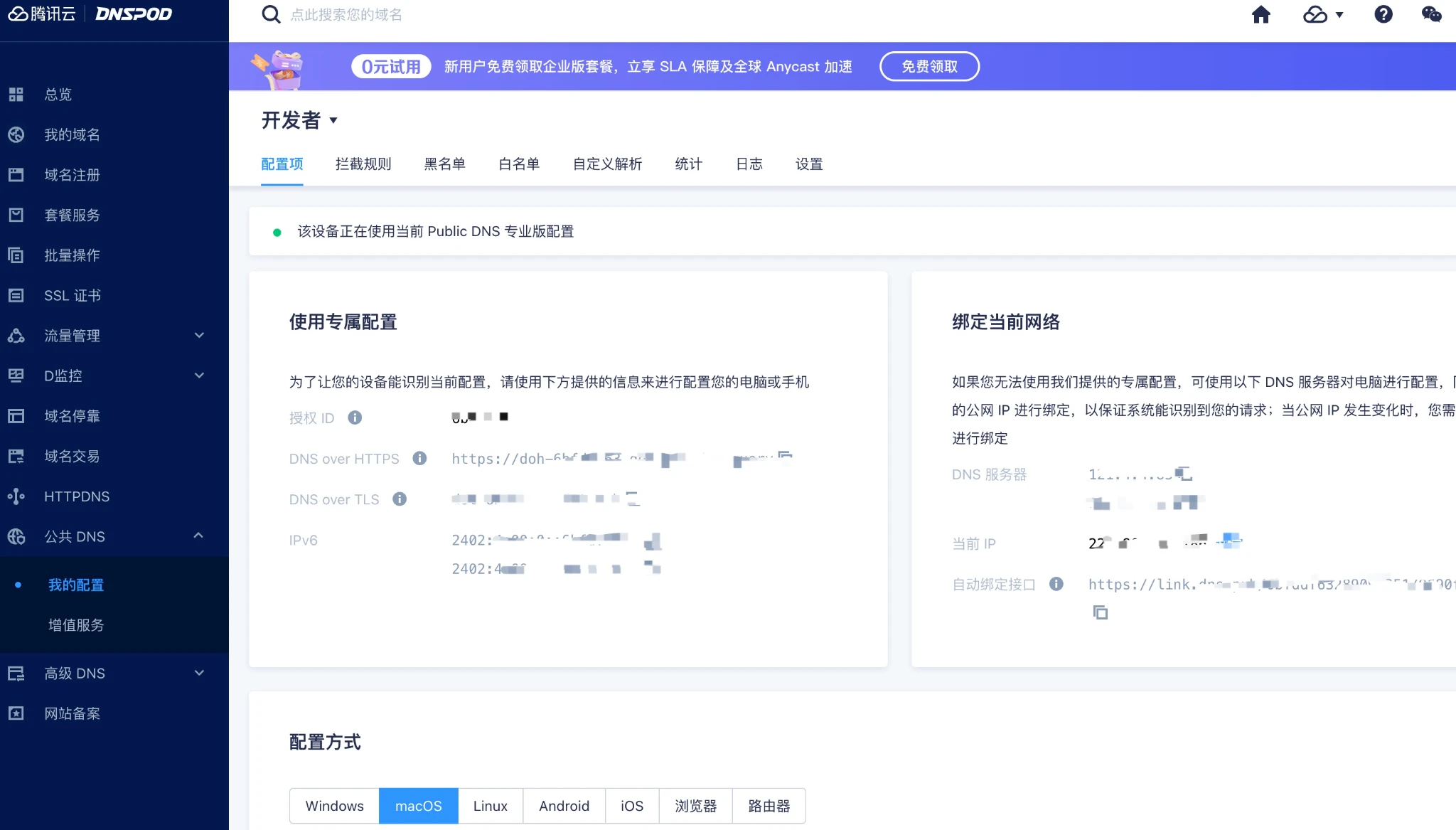Select Windows configuration method
Viewport: 1456px width, 830px height.
click(x=334, y=806)
